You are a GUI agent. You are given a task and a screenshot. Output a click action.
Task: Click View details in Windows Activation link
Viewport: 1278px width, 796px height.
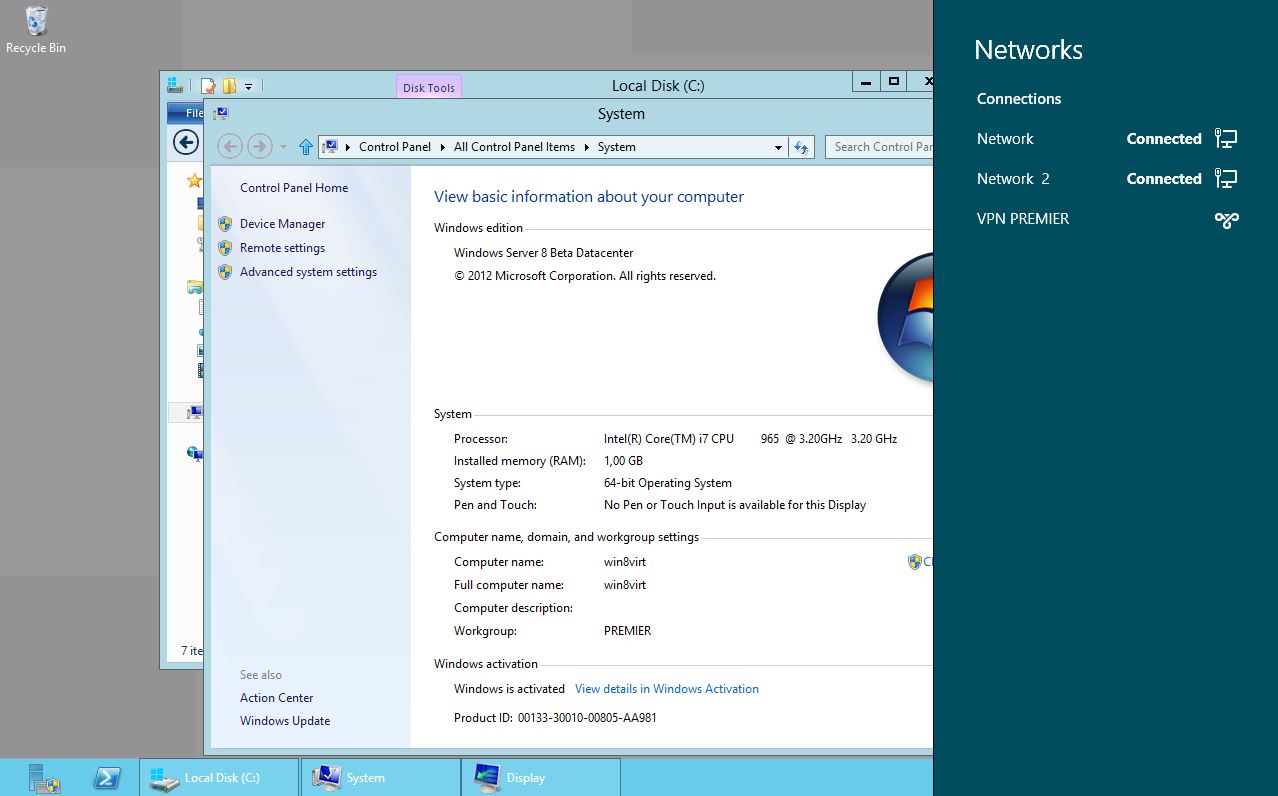pos(667,689)
